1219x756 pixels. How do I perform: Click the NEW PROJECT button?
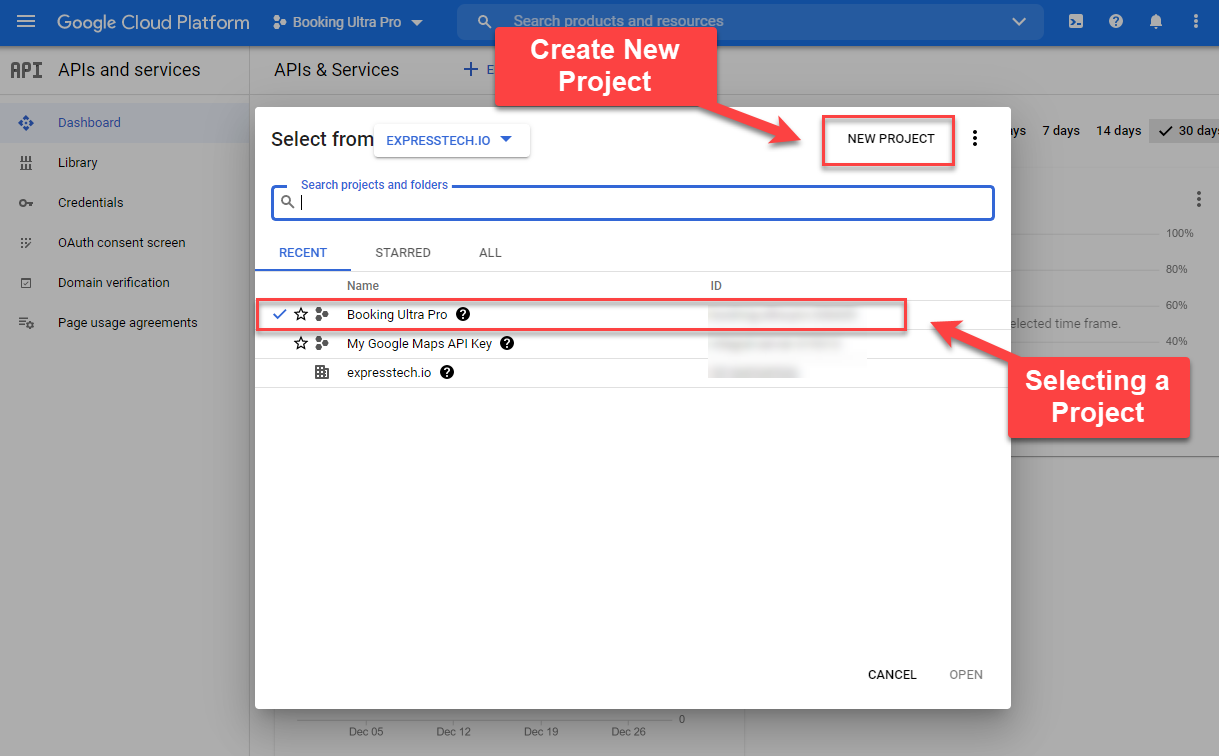[891, 139]
